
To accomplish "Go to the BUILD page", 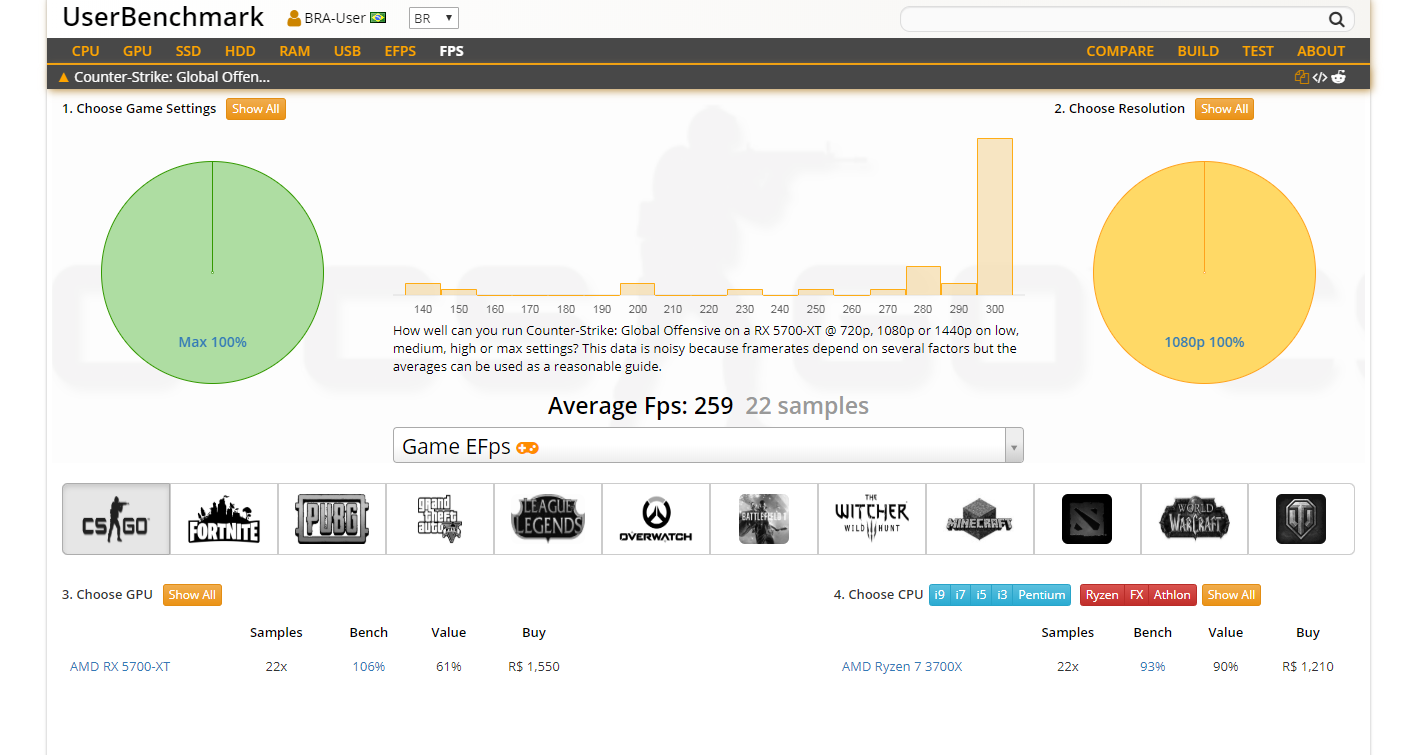I will pyautogui.click(x=1198, y=51).
